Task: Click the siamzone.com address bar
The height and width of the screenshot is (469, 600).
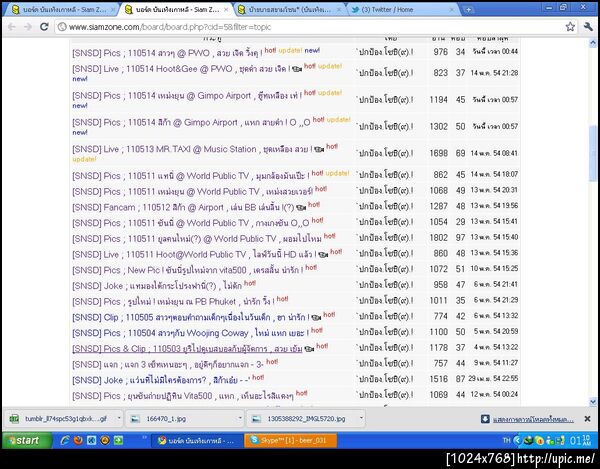Action: tap(310, 27)
